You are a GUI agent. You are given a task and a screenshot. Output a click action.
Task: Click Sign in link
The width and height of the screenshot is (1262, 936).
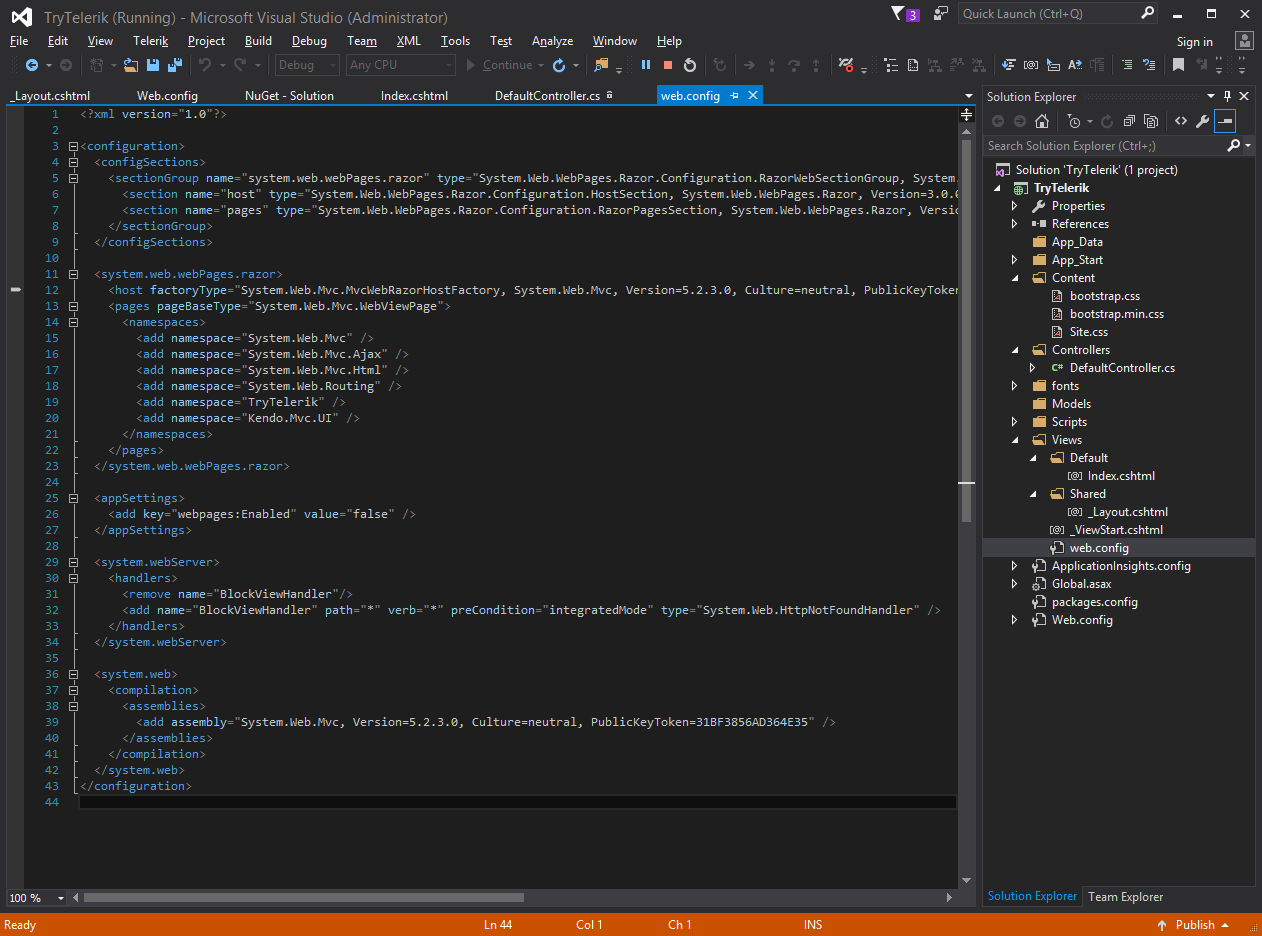click(x=1194, y=42)
